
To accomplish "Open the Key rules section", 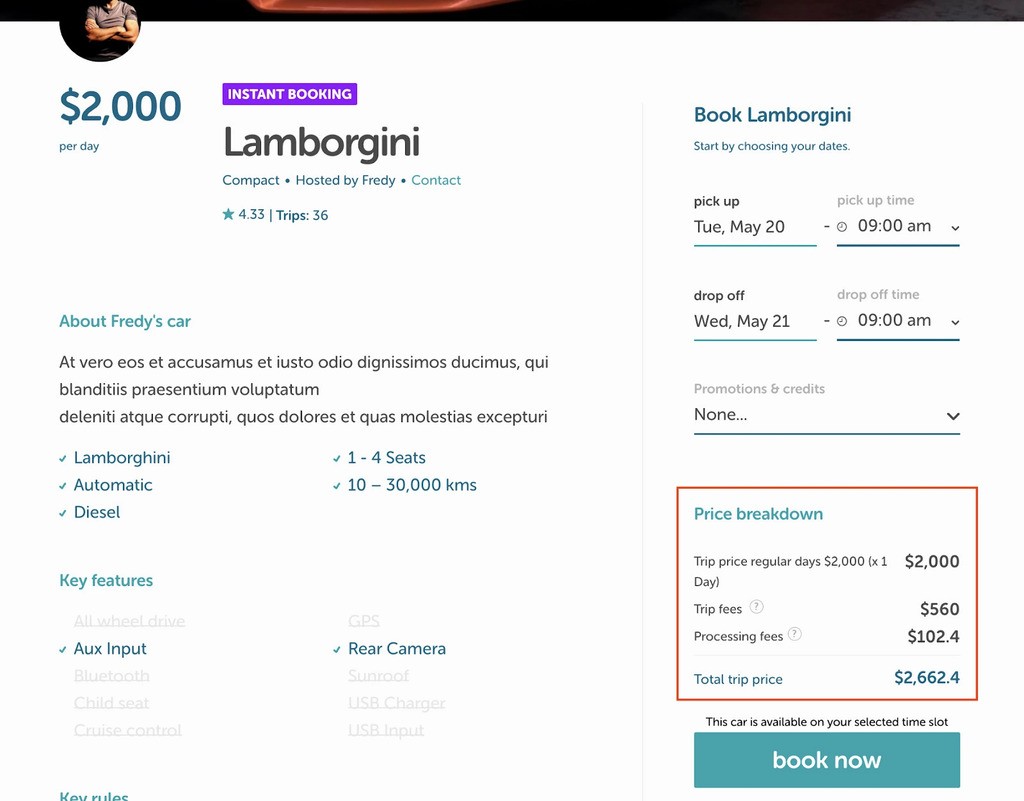I will (93, 795).
